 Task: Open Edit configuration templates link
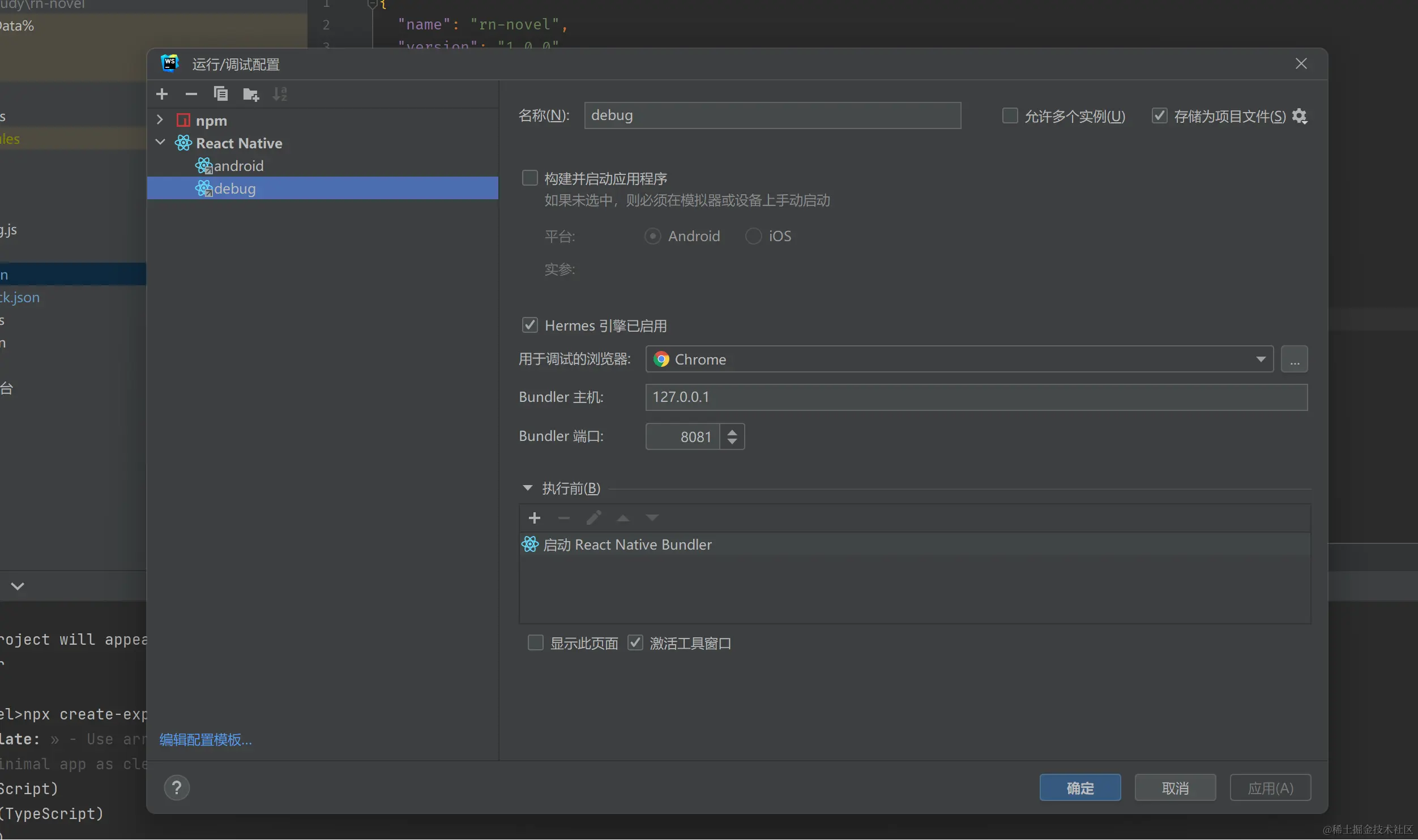[x=206, y=739]
